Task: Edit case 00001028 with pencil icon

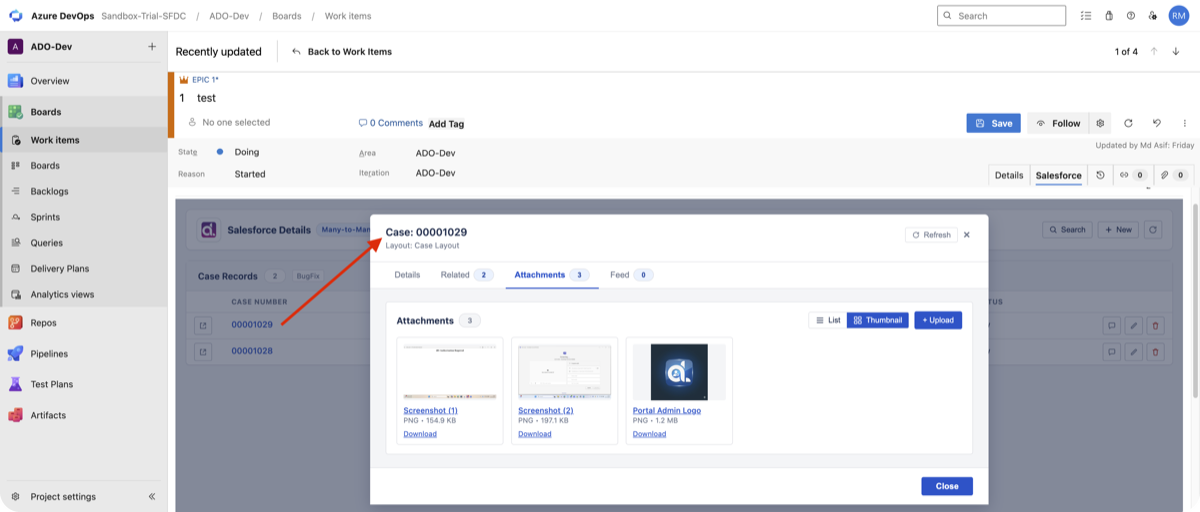Action: 1133,351
